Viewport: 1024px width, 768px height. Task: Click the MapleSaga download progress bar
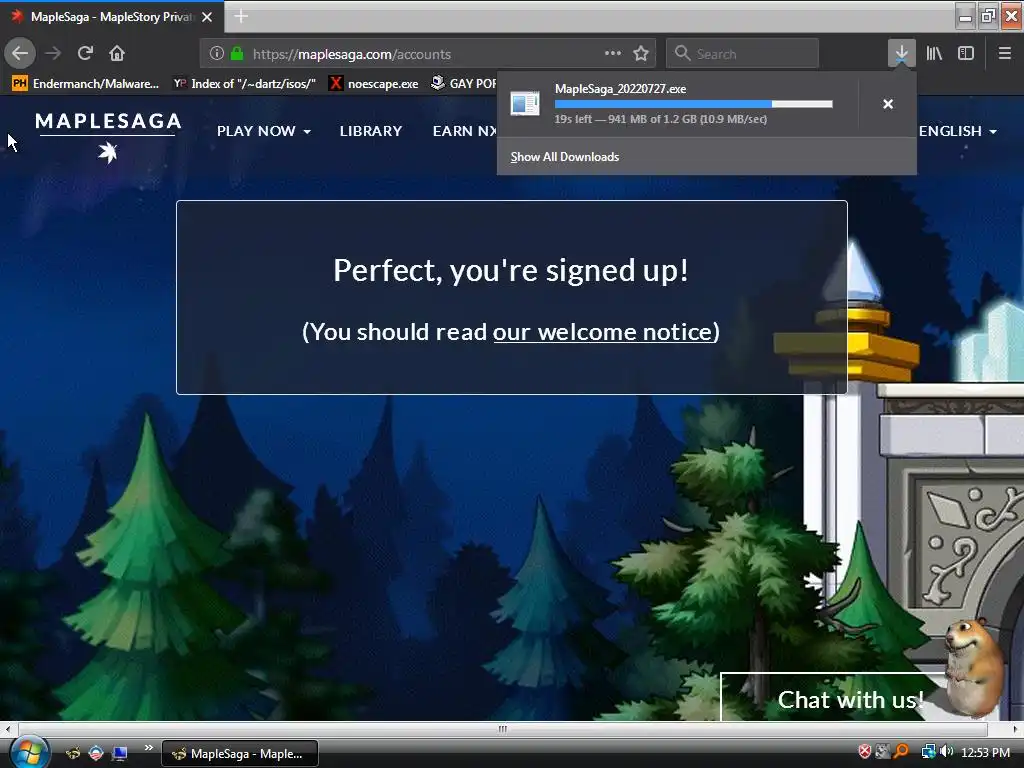(x=694, y=104)
